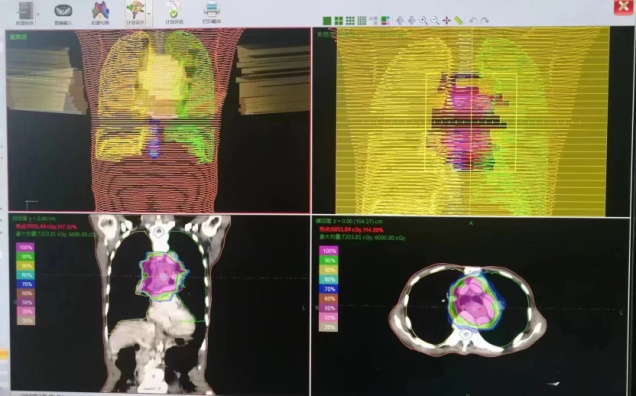Go to next slice with down arrow
This screenshot has width=636, height=396.
pos(412,21)
